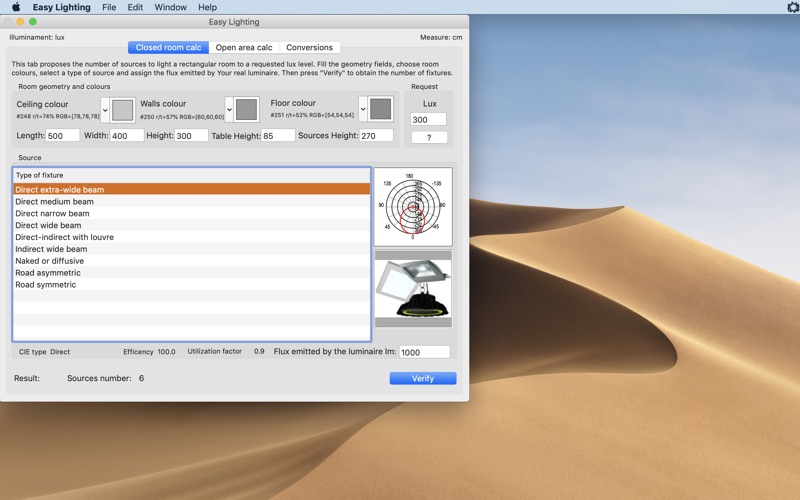Viewport: 800px width, 500px height.
Task: Select Indirect wide beam fixture
Action: (x=192, y=249)
